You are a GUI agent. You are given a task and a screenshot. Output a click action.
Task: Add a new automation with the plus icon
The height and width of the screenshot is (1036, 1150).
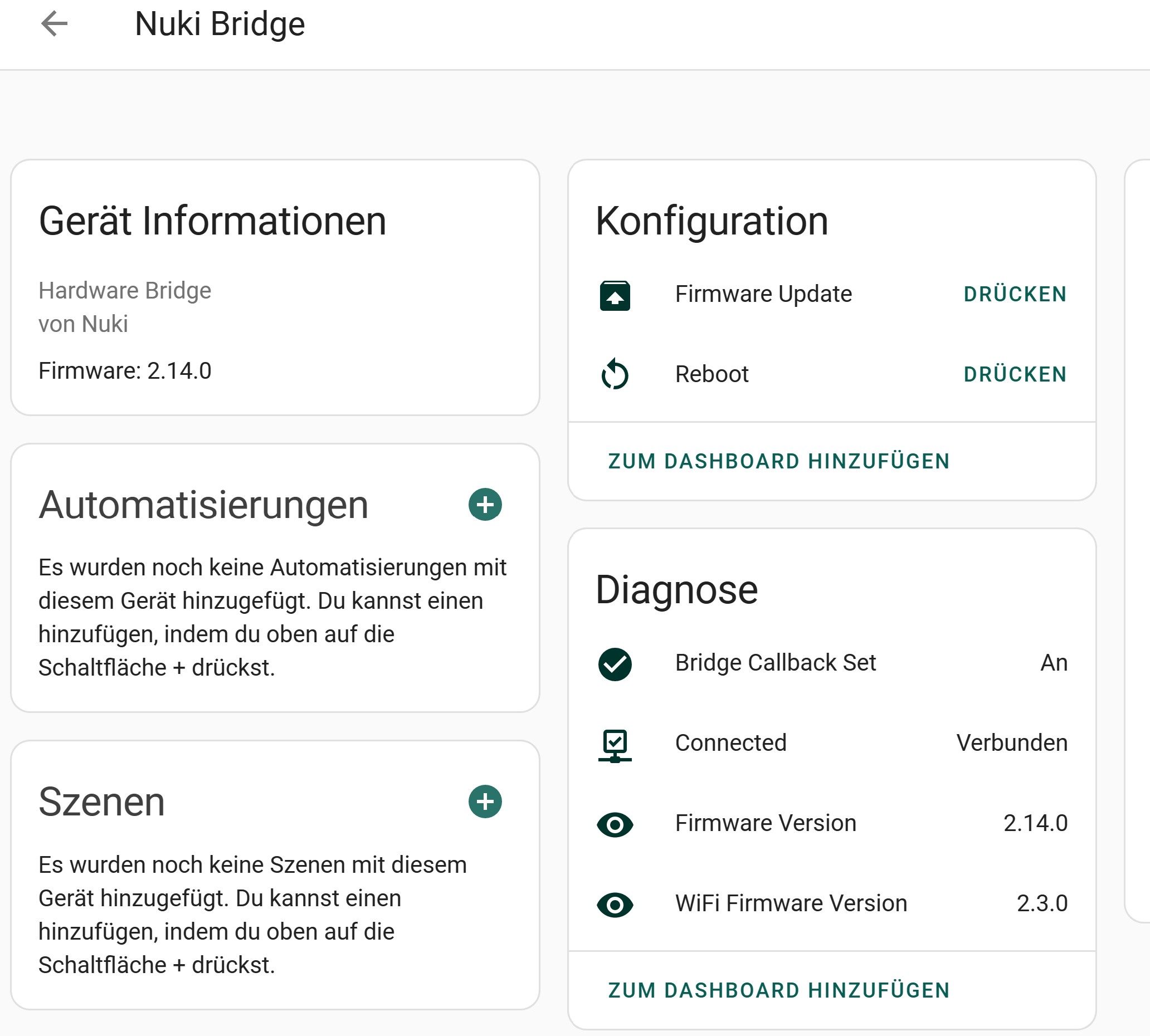click(485, 504)
